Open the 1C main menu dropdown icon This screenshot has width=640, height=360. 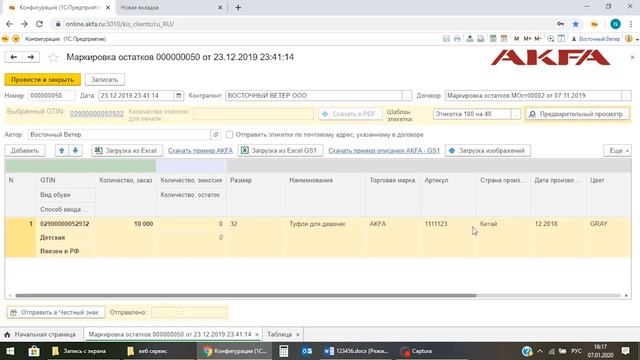[x=16, y=39]
